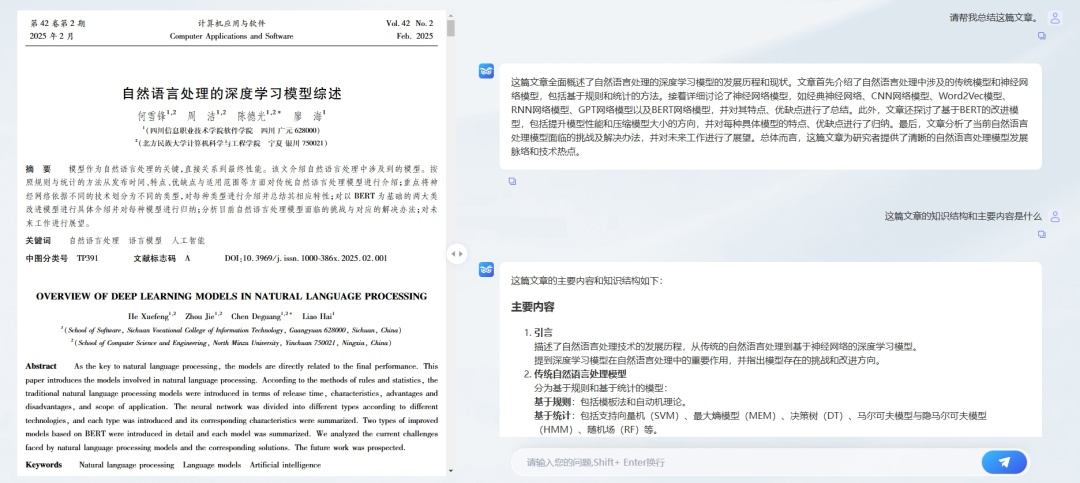Screen dimensions: 1080x483
Task: Click the '主要内容' heading in the reply
Action: [532, 307]
